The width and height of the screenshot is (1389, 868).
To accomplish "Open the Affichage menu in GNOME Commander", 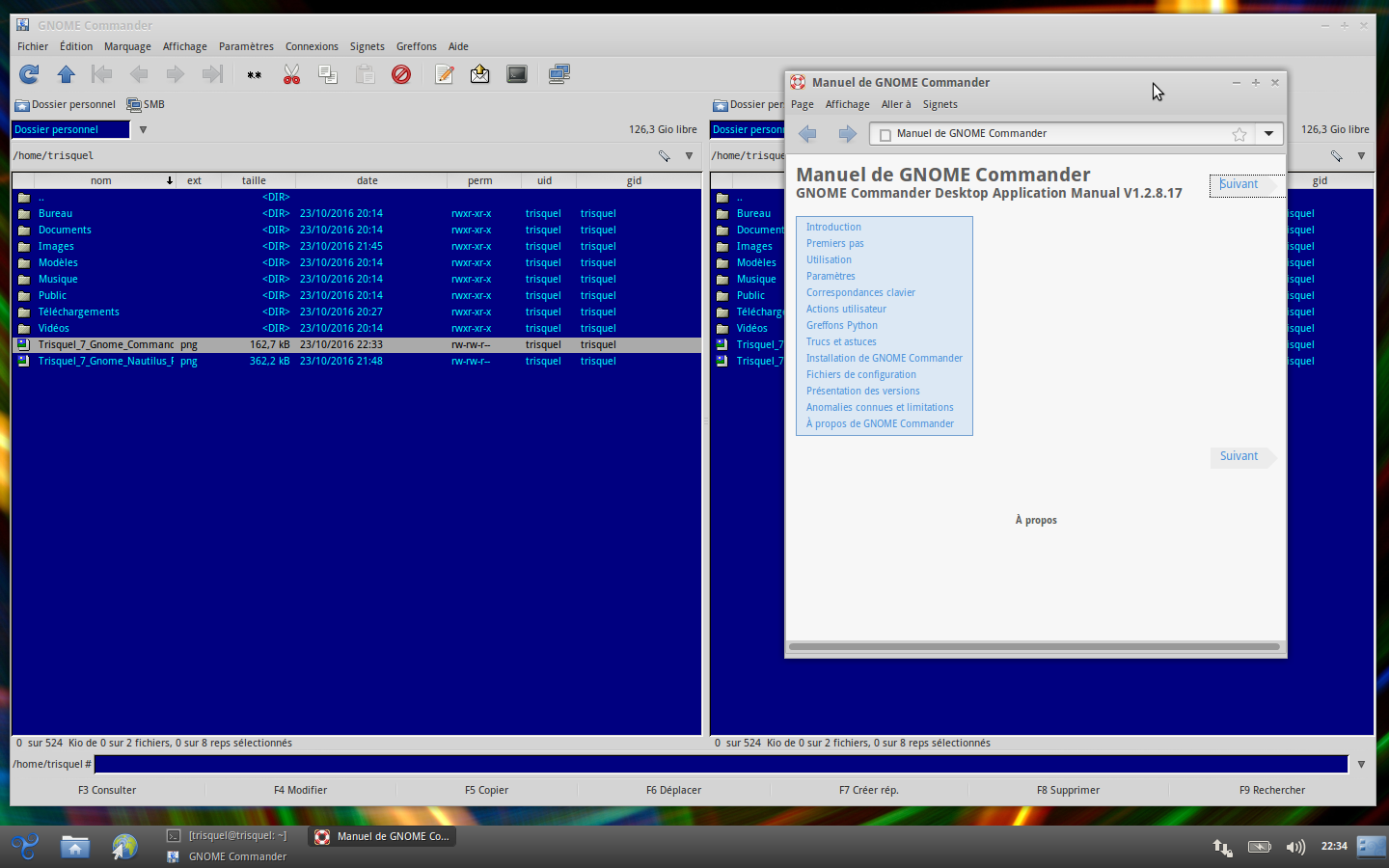I will (185, 46).
